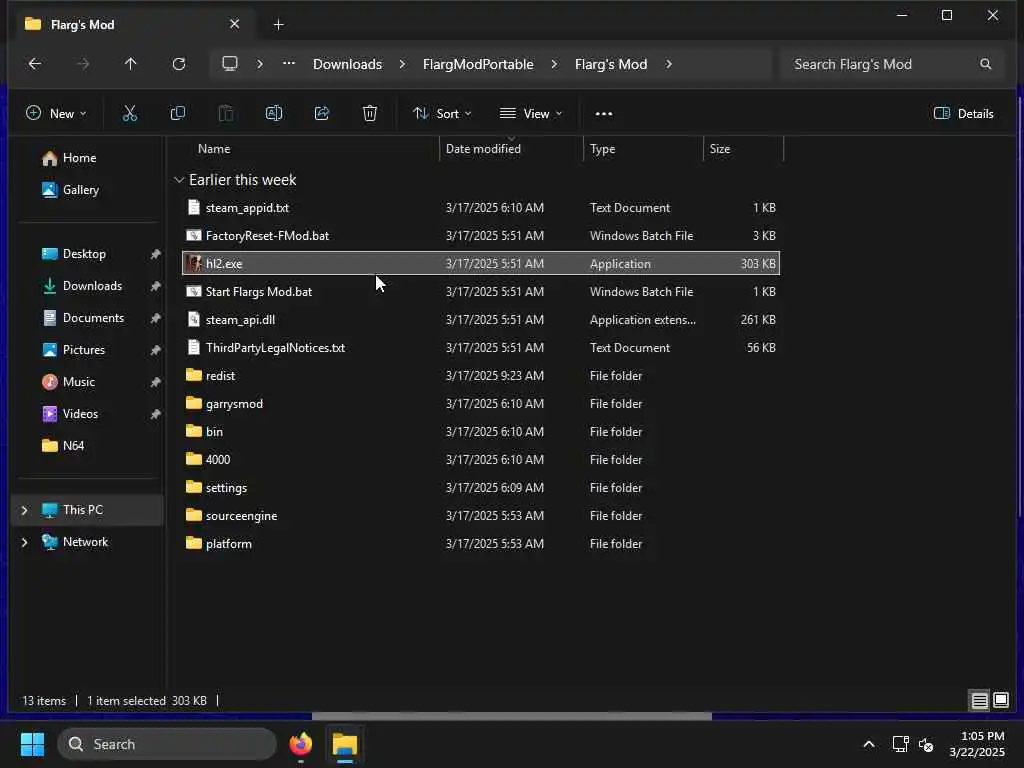Select the redist folder
Screen dimensions: 1024x768
481,376
